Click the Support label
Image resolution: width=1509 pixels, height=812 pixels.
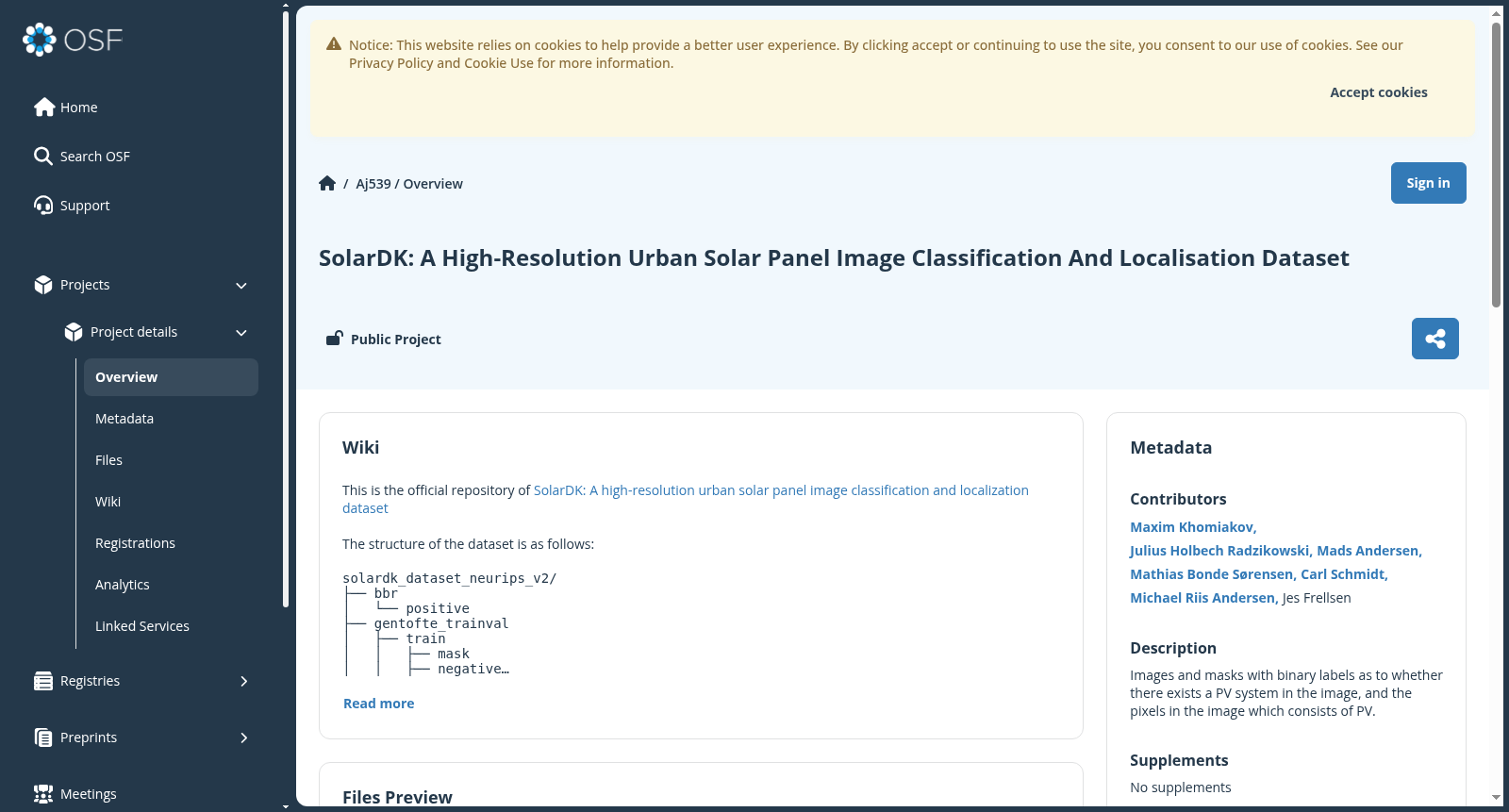click(85, 206)
